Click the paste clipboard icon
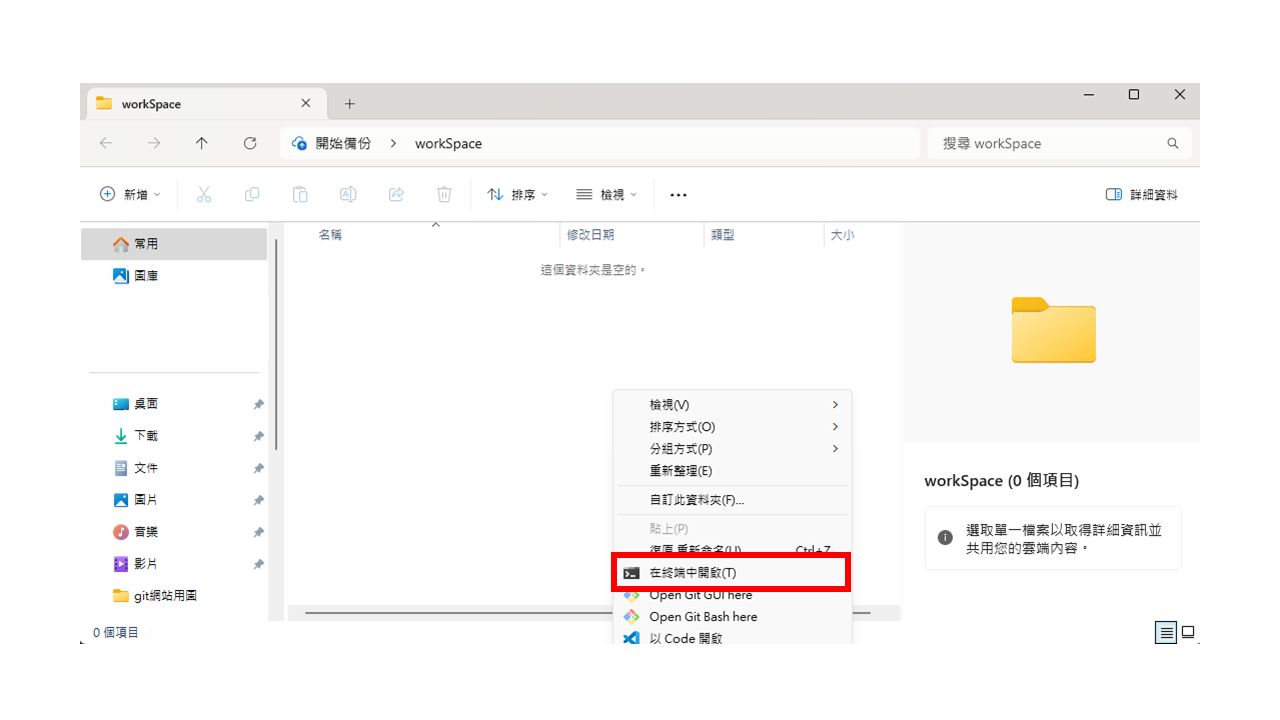1280x720 pixels. pos(300,195)
